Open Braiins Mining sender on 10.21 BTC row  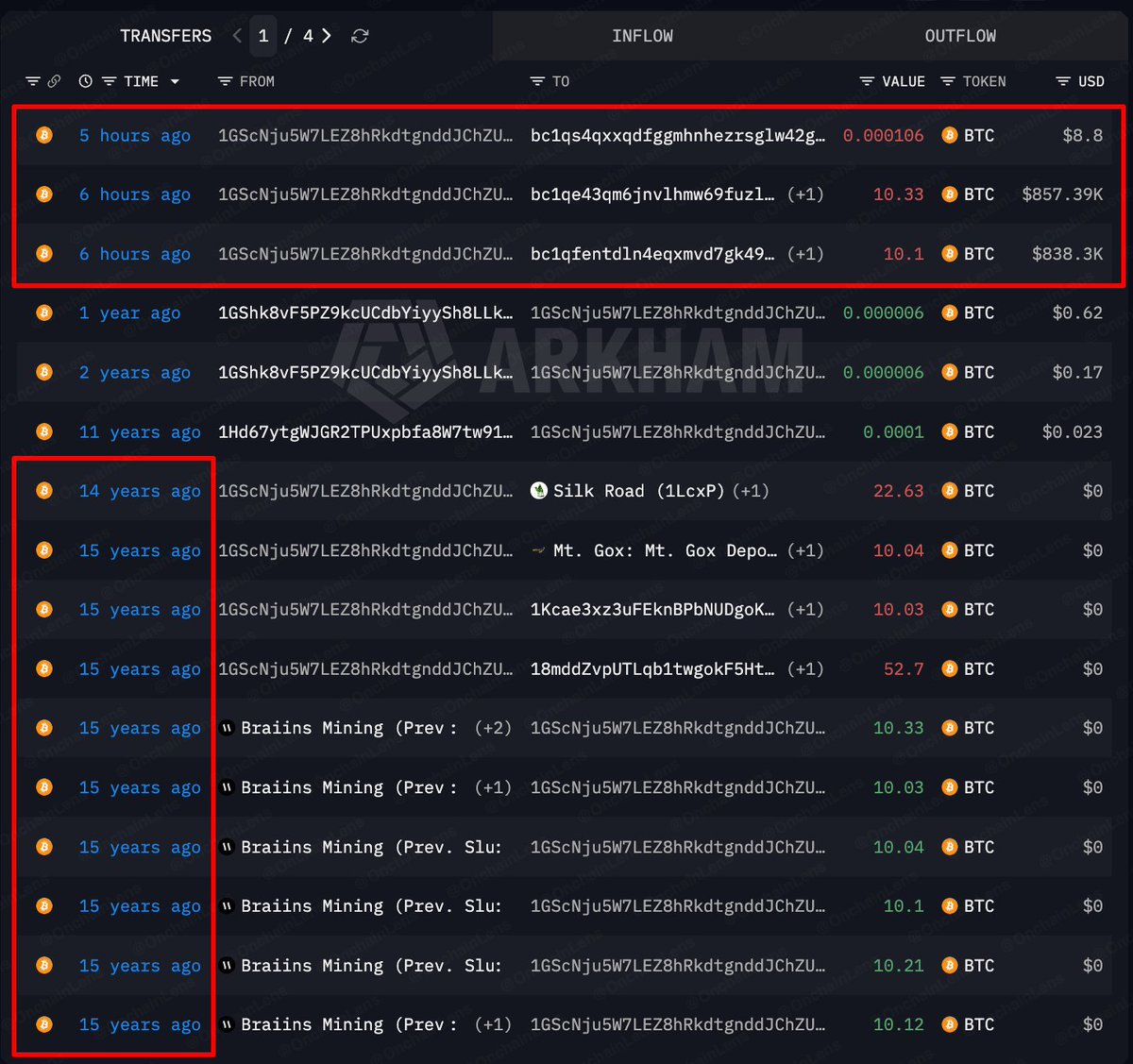pyautogui.click(x=371, y=966)
